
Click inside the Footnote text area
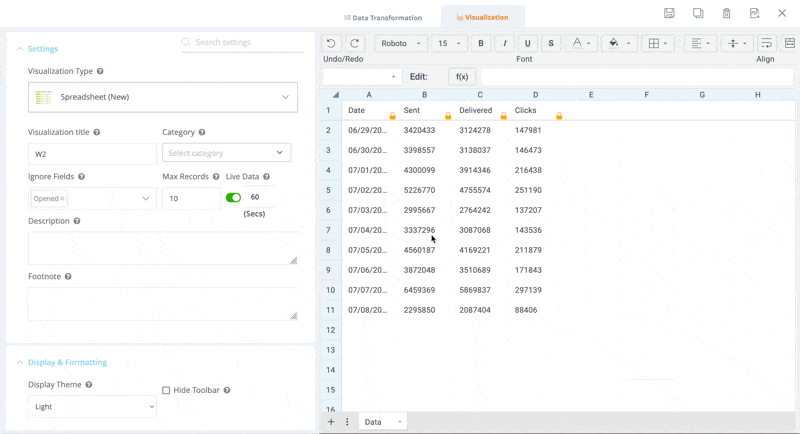(x=163, y=303)
